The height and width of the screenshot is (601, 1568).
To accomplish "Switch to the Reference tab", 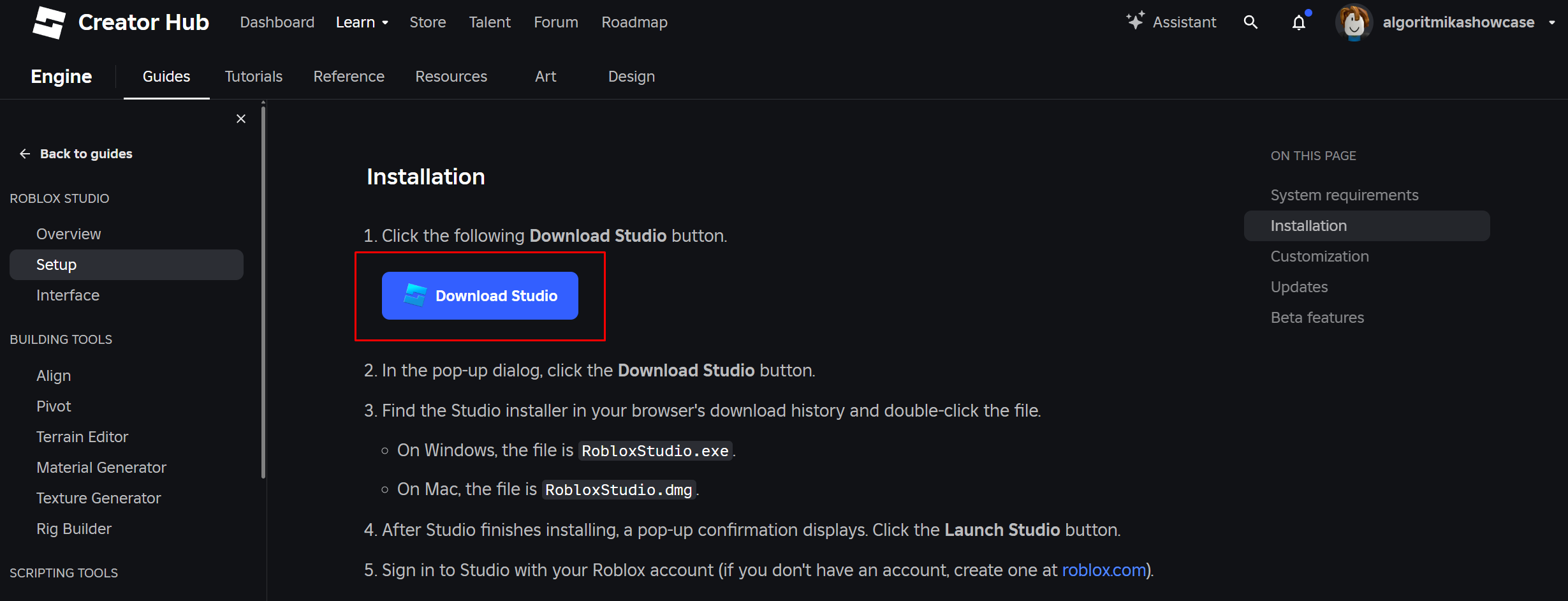I will [349, 77].
